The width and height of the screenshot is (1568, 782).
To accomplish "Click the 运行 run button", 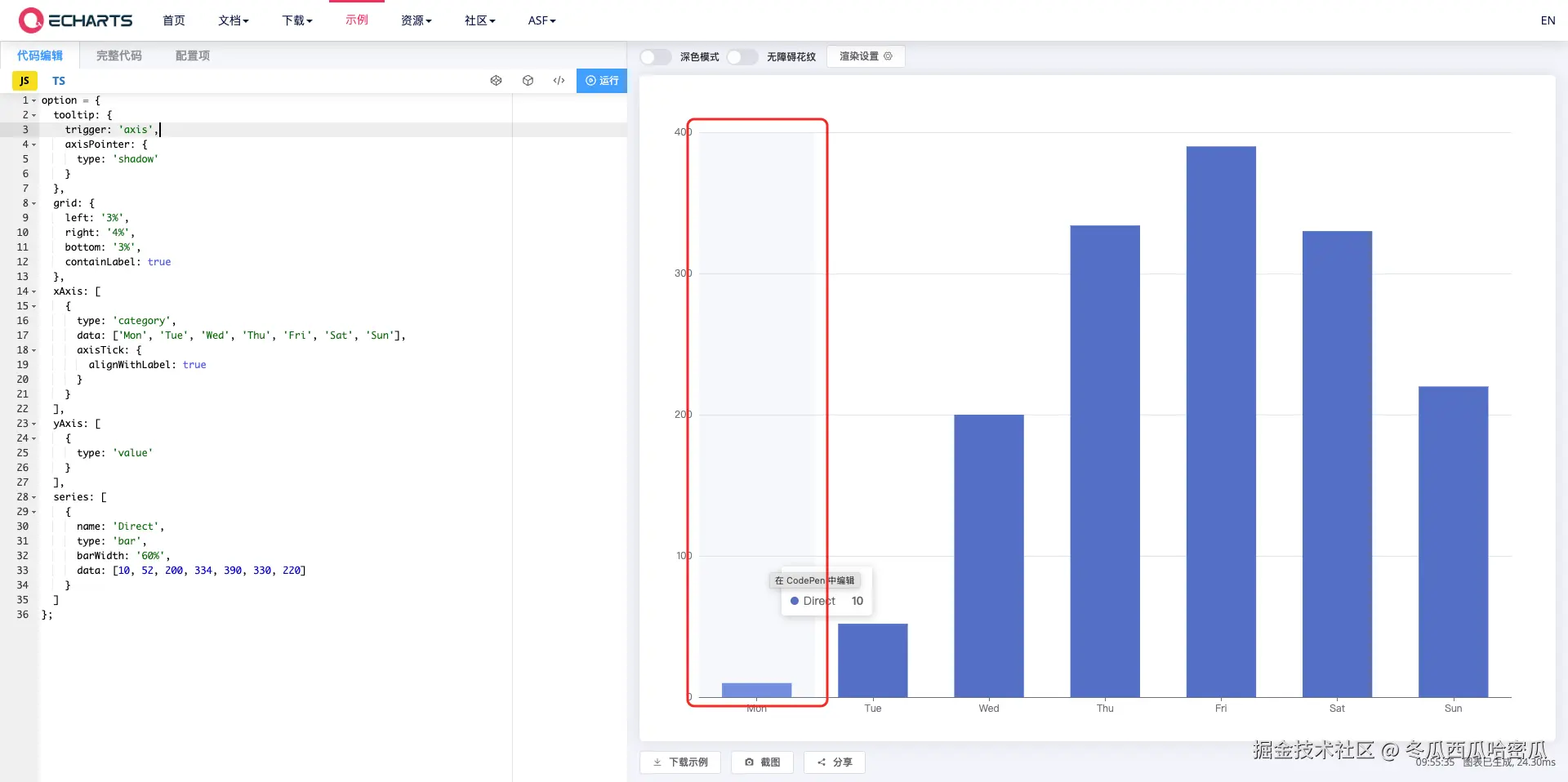I will click(x=602, y=81).
